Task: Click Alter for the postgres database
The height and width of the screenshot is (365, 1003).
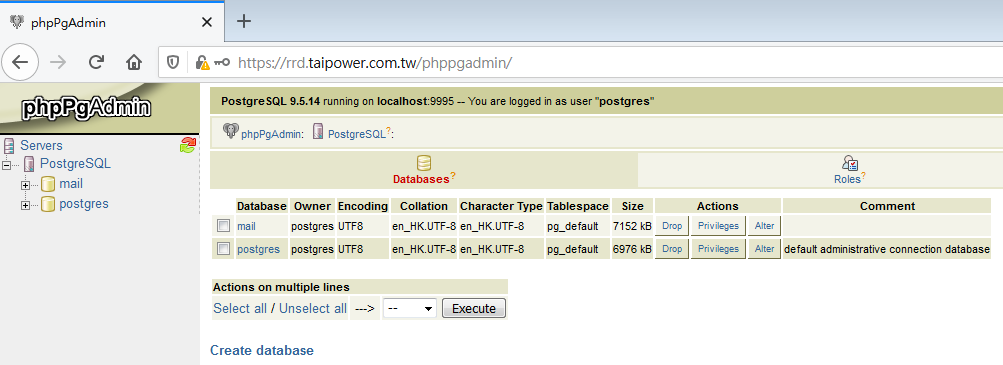Action: (764, 249)
